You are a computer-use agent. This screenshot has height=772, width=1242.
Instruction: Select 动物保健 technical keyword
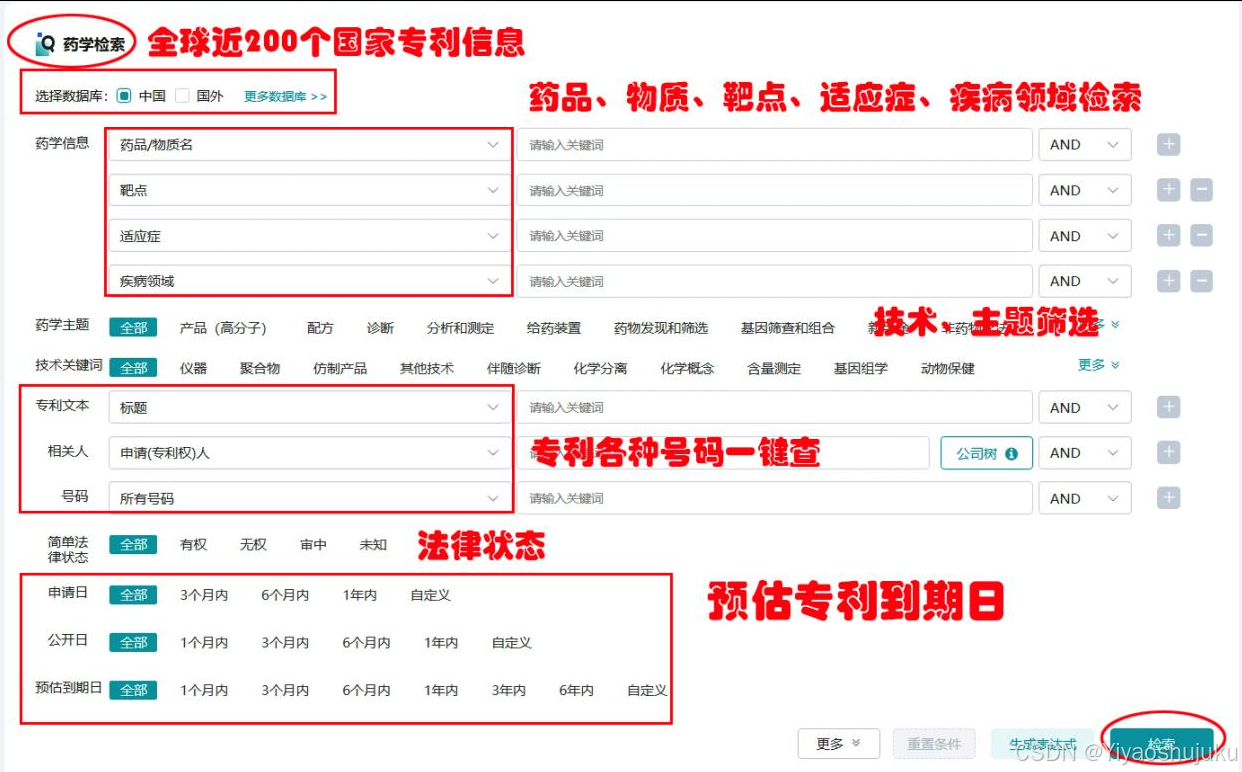tap(948, 368)
